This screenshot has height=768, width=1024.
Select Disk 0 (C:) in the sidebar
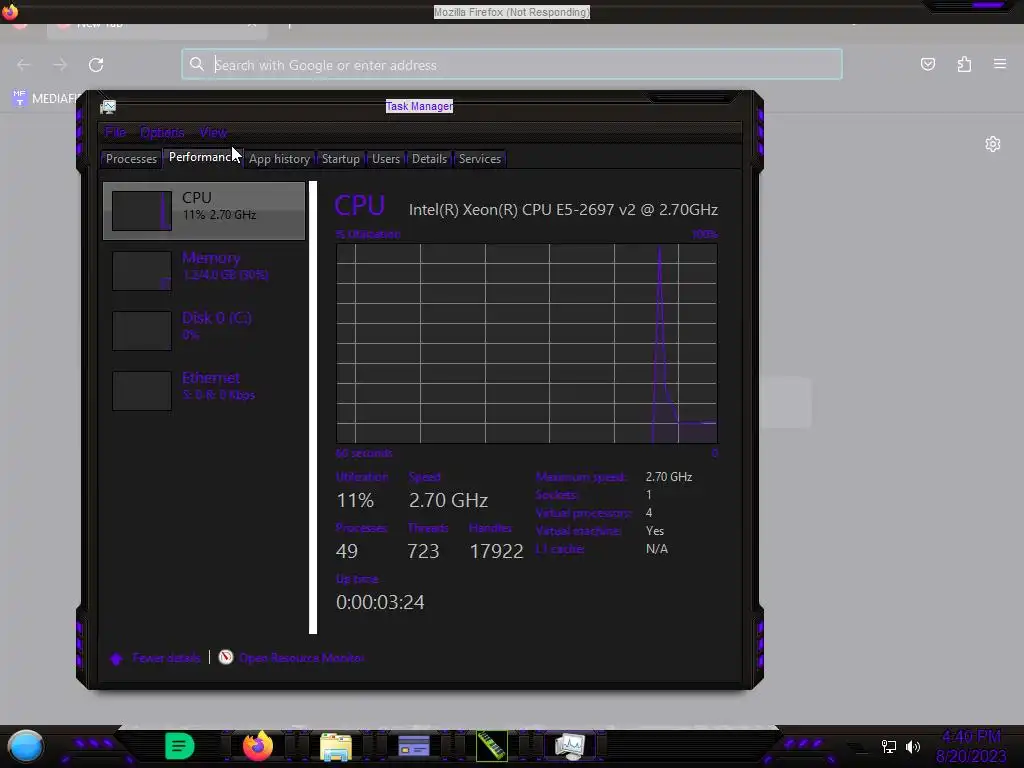point(204,330)
